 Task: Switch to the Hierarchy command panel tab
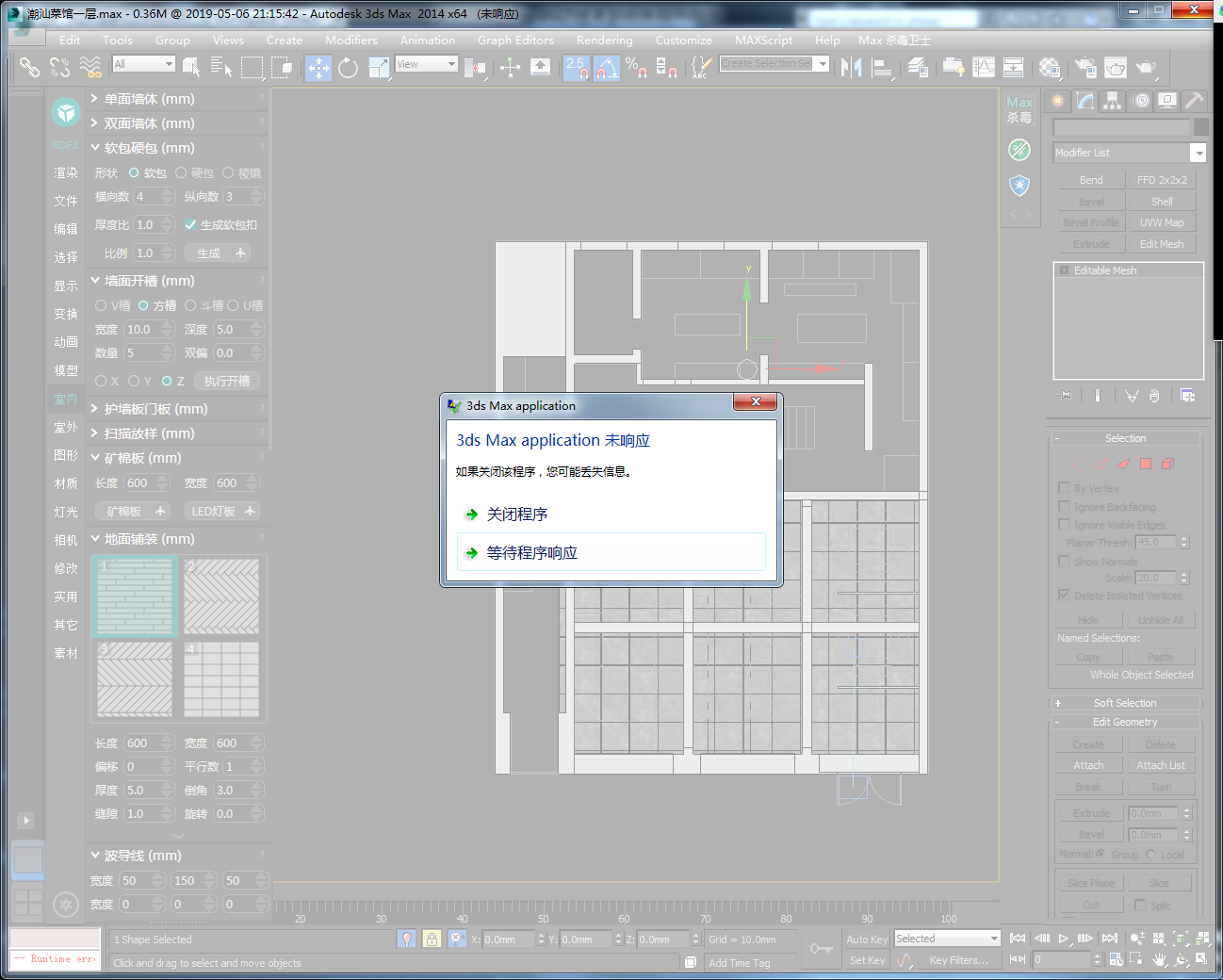coord(1113,101)
